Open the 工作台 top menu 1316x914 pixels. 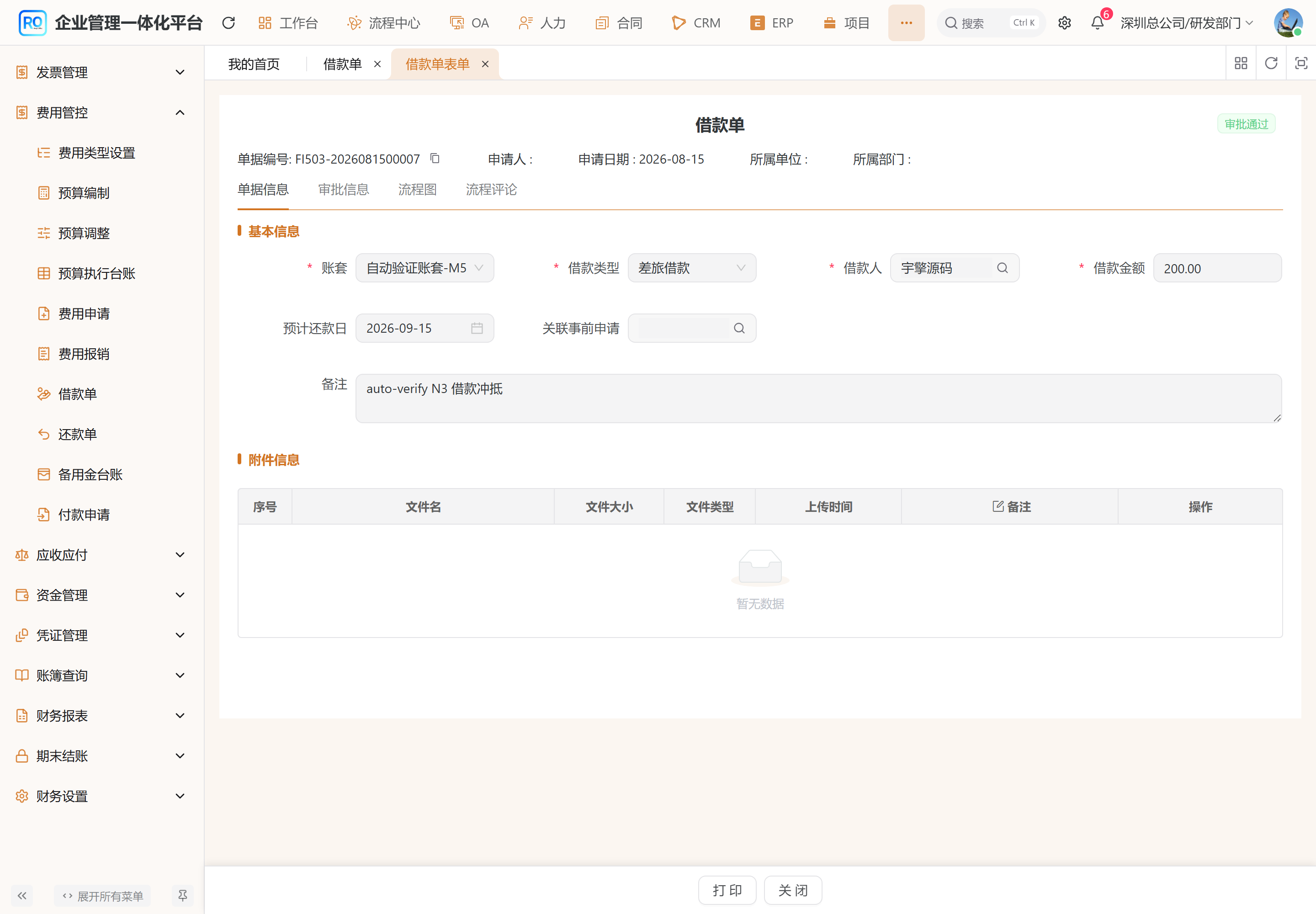pos(288,23)
